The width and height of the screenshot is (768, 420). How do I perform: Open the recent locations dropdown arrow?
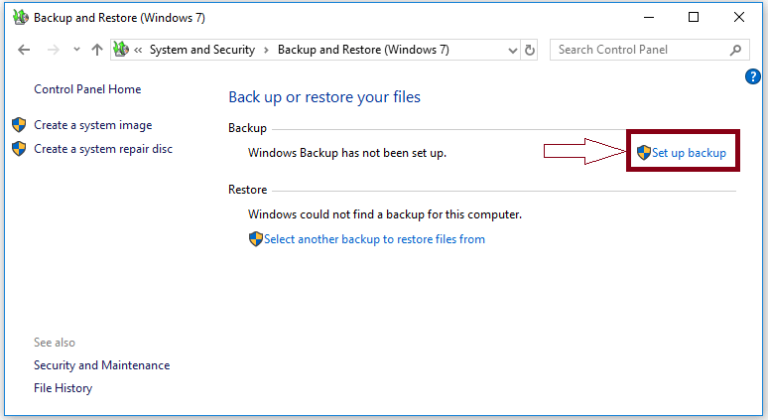point(76,49)
